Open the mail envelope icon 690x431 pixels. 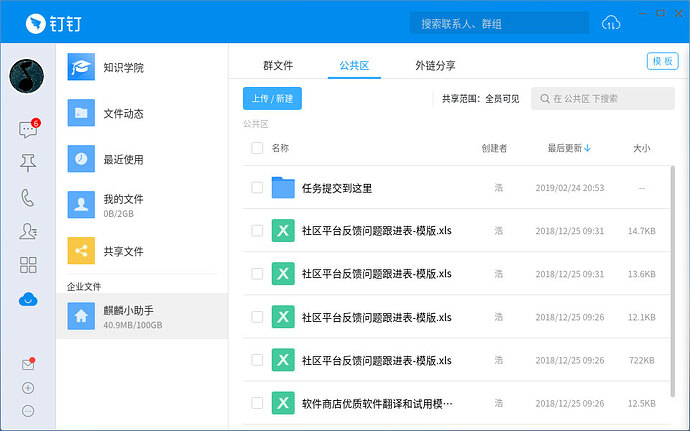coord(28,365)
